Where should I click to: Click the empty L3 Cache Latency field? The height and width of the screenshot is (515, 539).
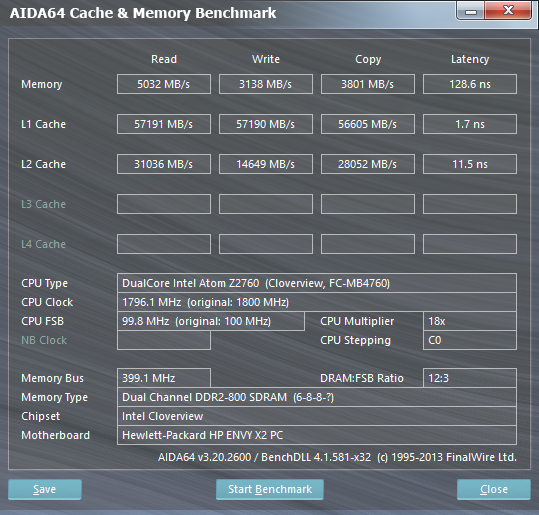click(470, 204)
